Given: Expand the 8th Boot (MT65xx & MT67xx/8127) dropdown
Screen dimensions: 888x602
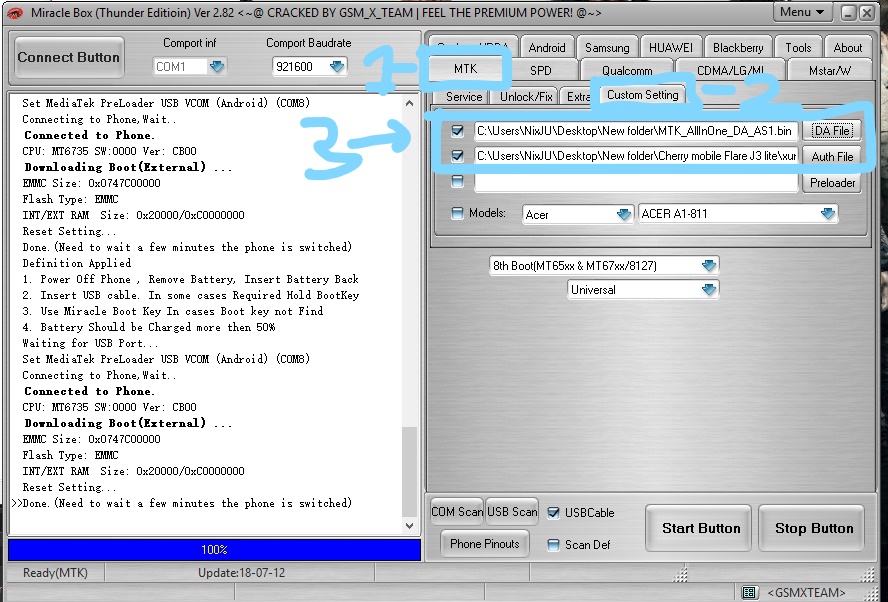Looking at the screenshot, I should (708, 265).
